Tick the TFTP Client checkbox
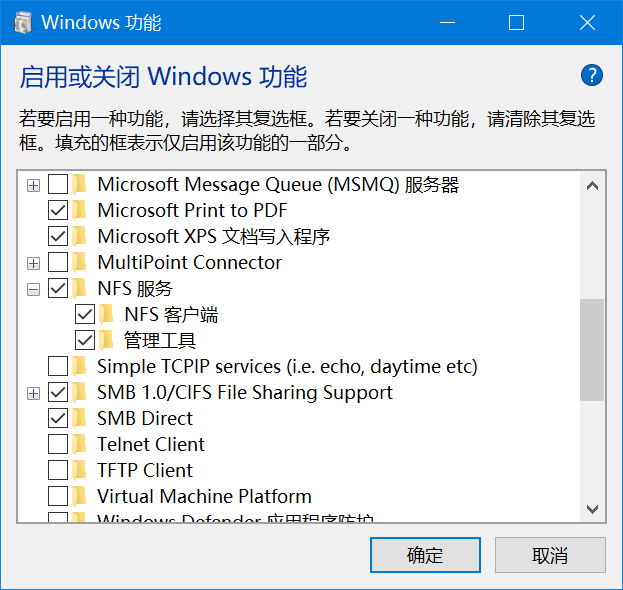Image resolution: width=623 pixels, height=590 pixels. tap(58, 471)
